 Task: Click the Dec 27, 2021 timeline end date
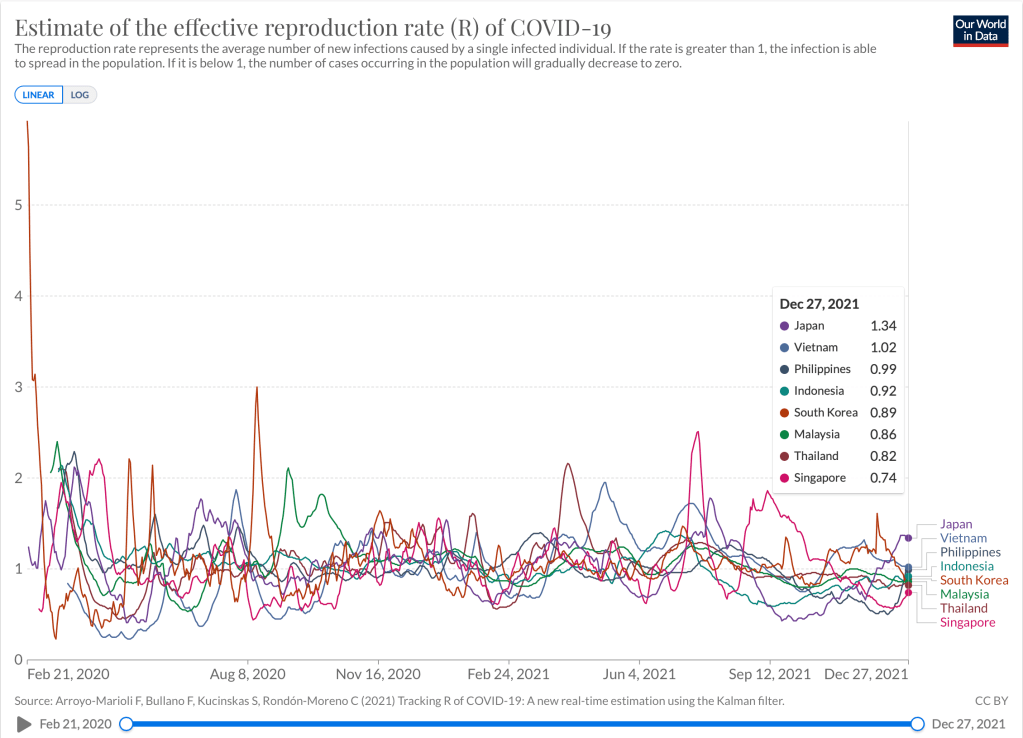[967, 724]
